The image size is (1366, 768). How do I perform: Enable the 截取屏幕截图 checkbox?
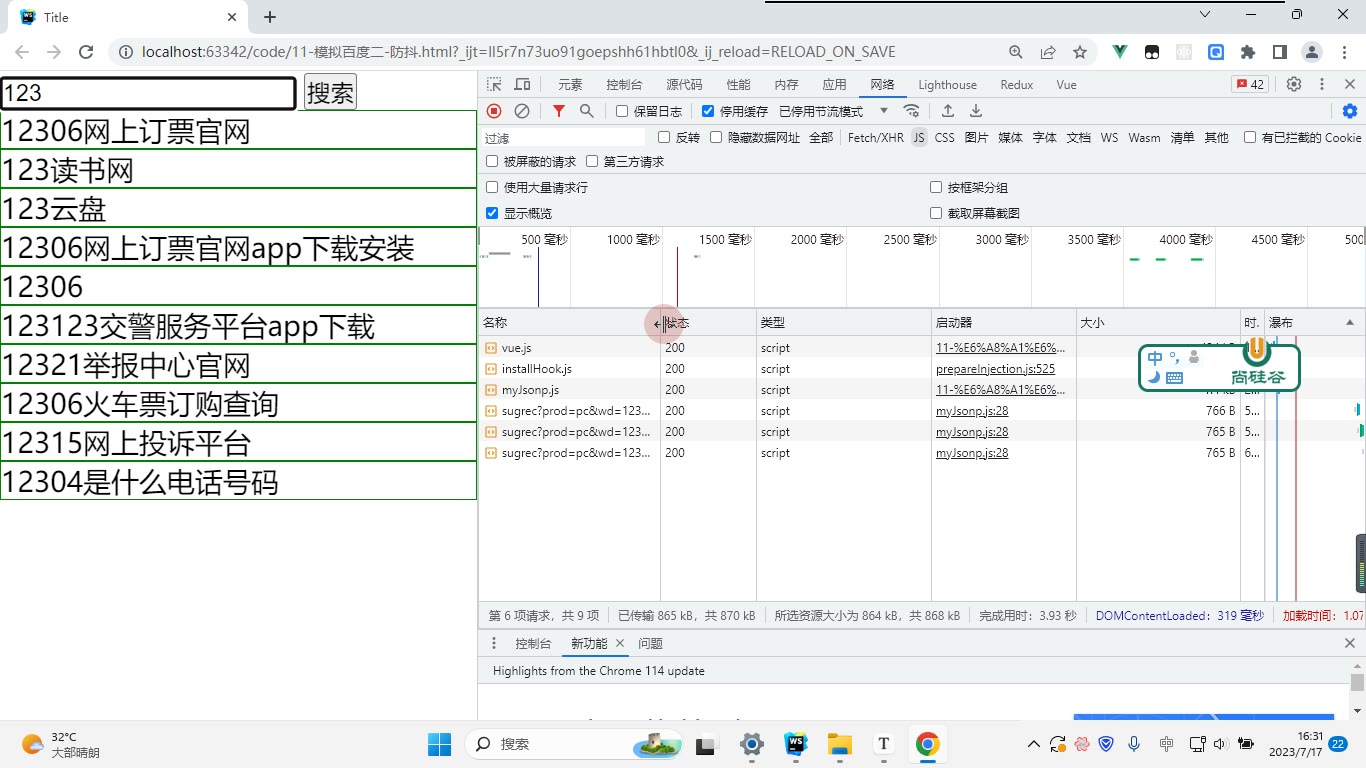tap(936, 213)
